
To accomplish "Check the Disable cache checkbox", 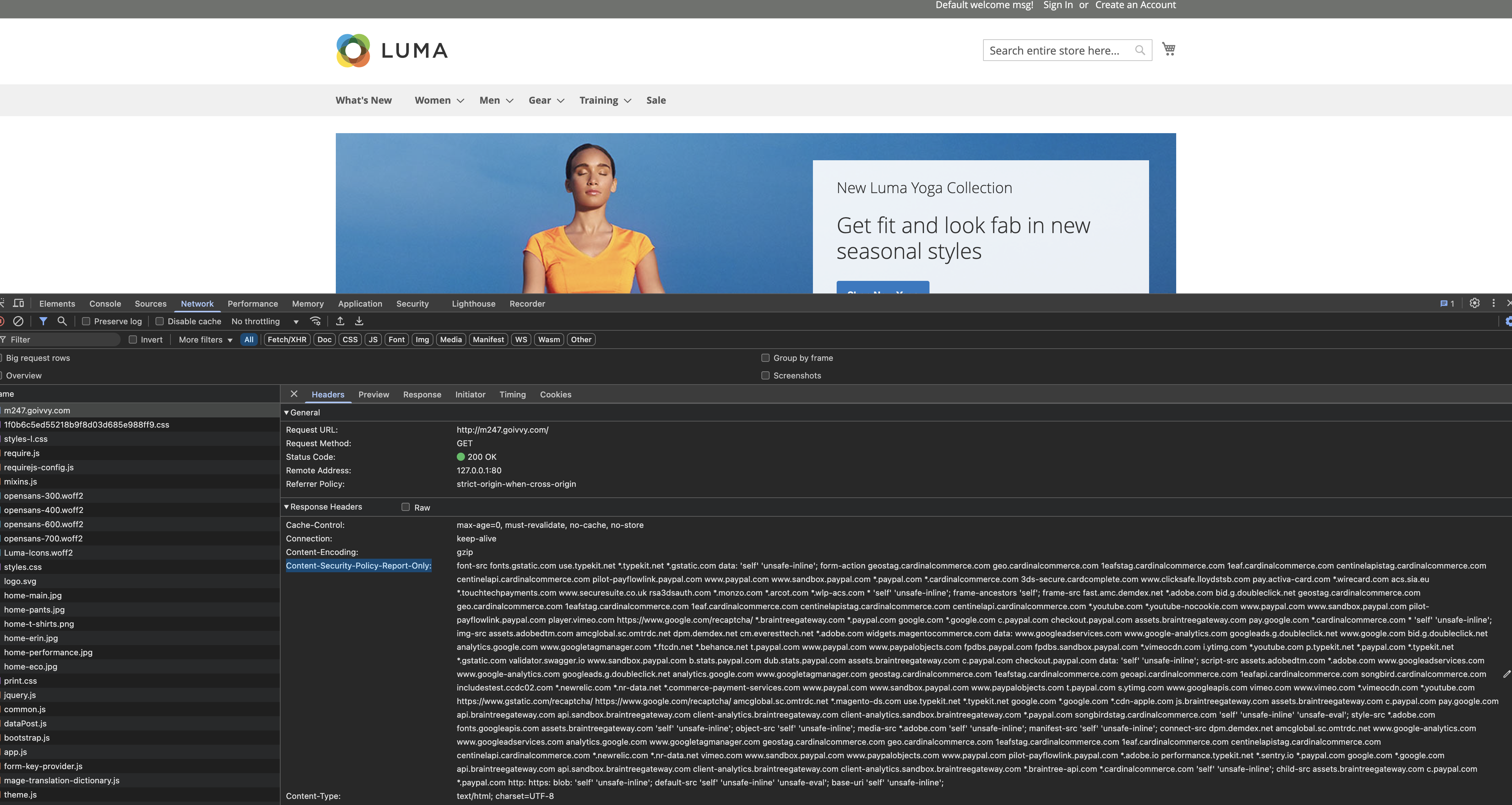I will tap(160, 322).
